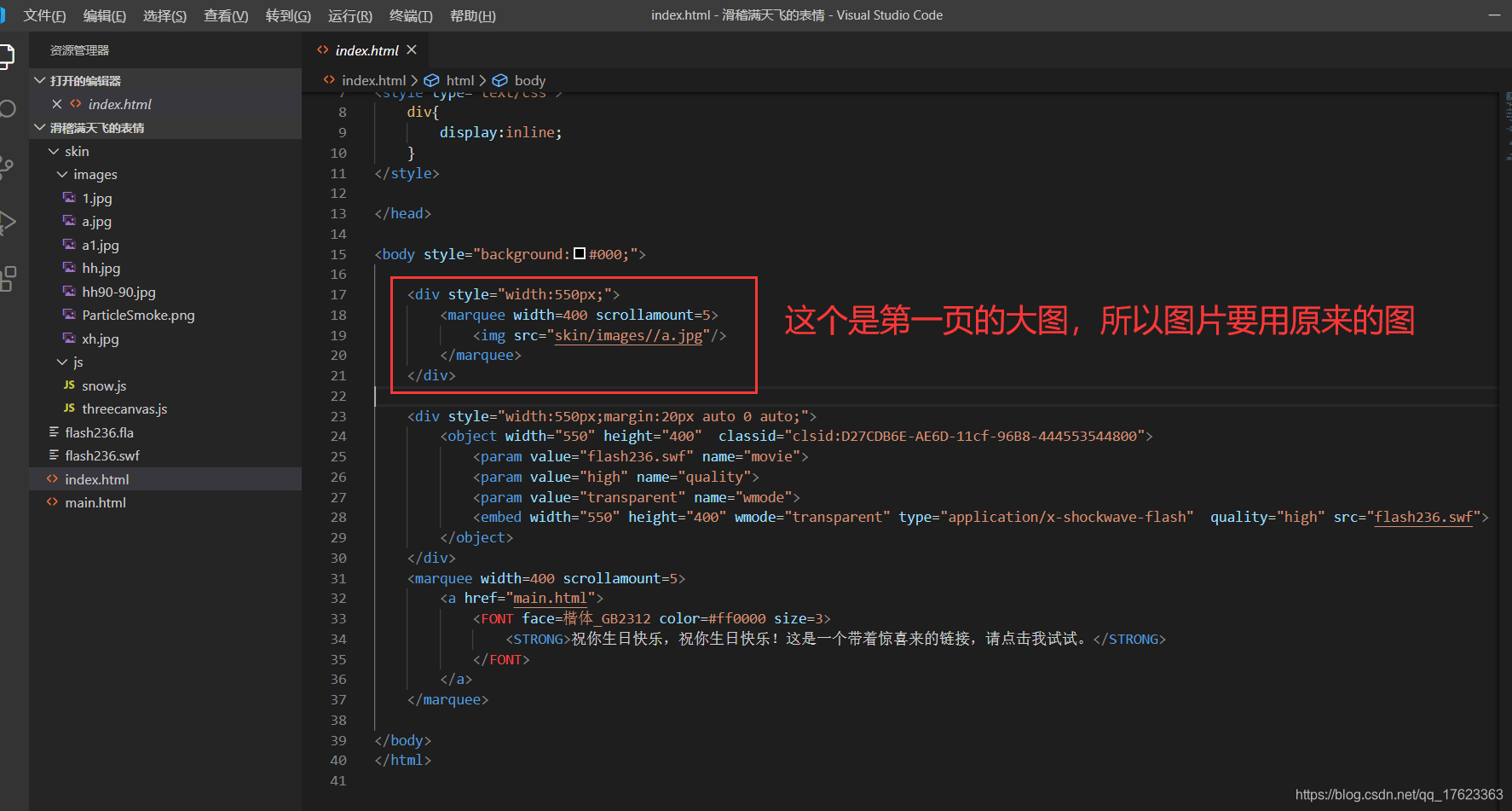Click the 资源管理器 panel title

[79, 50]
